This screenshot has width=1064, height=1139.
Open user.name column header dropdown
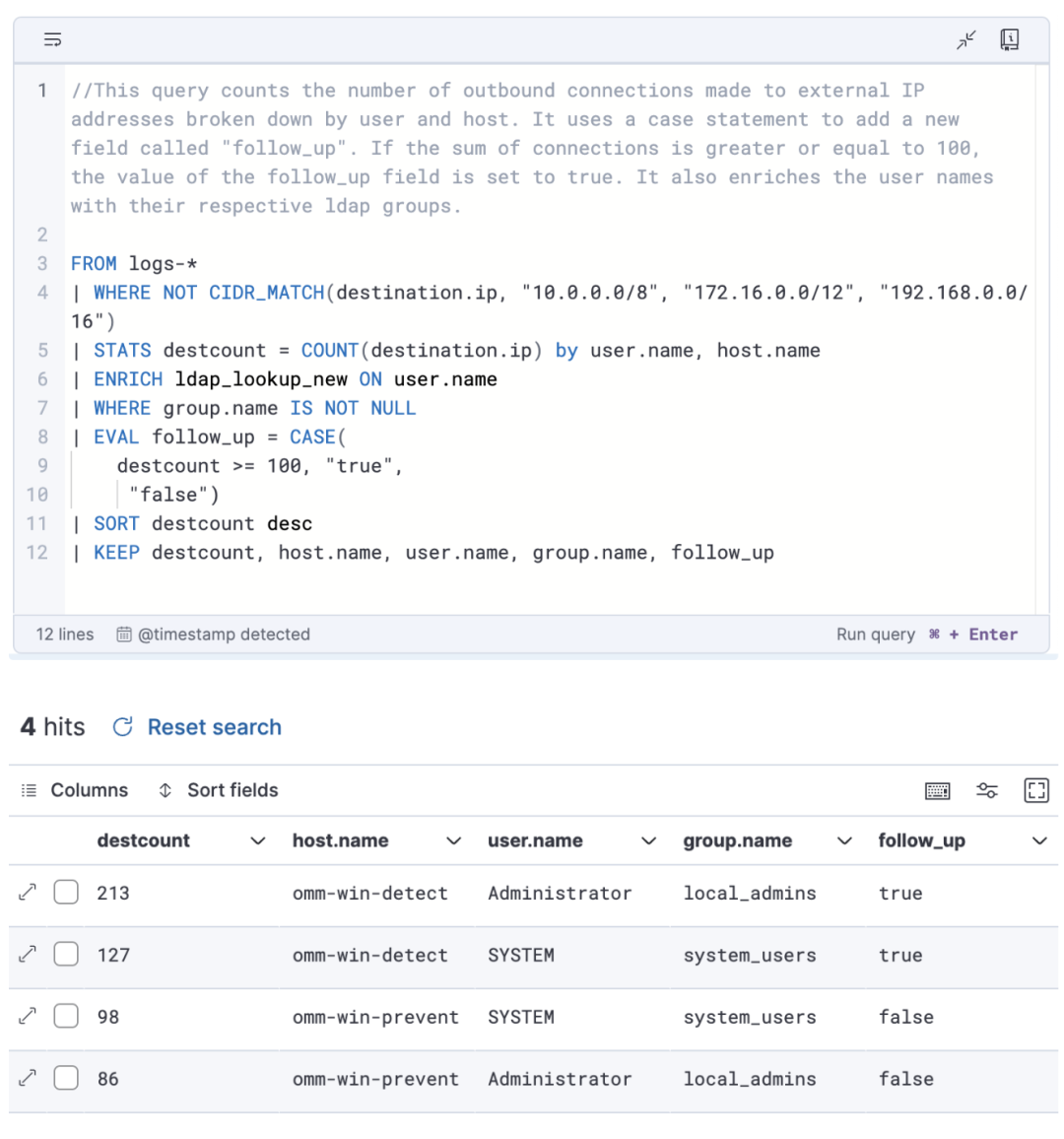[649, 841]
